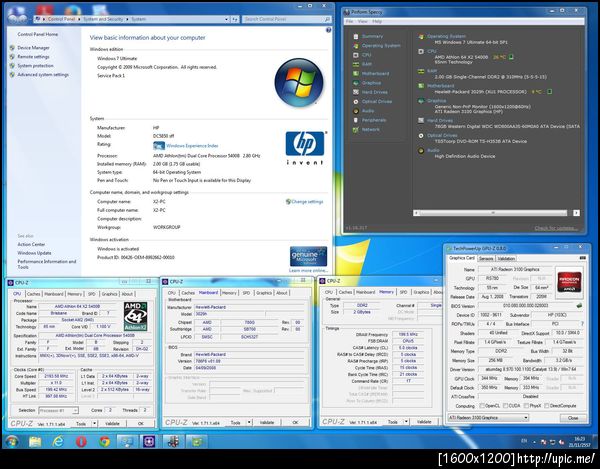
Task: Open Windows Start orb
Action: pyautogui.click(x=11, y=442)
